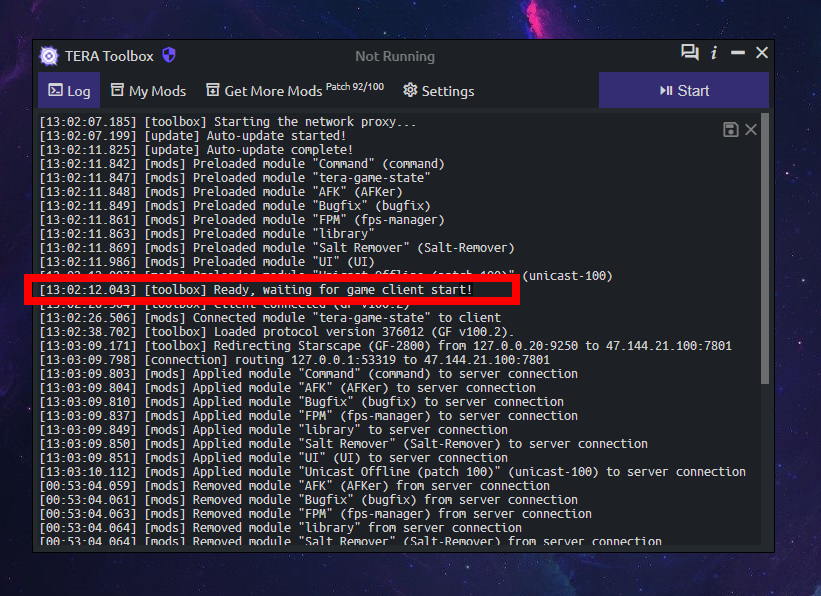
Task: Open the info "i" icon
Action: 714,53
